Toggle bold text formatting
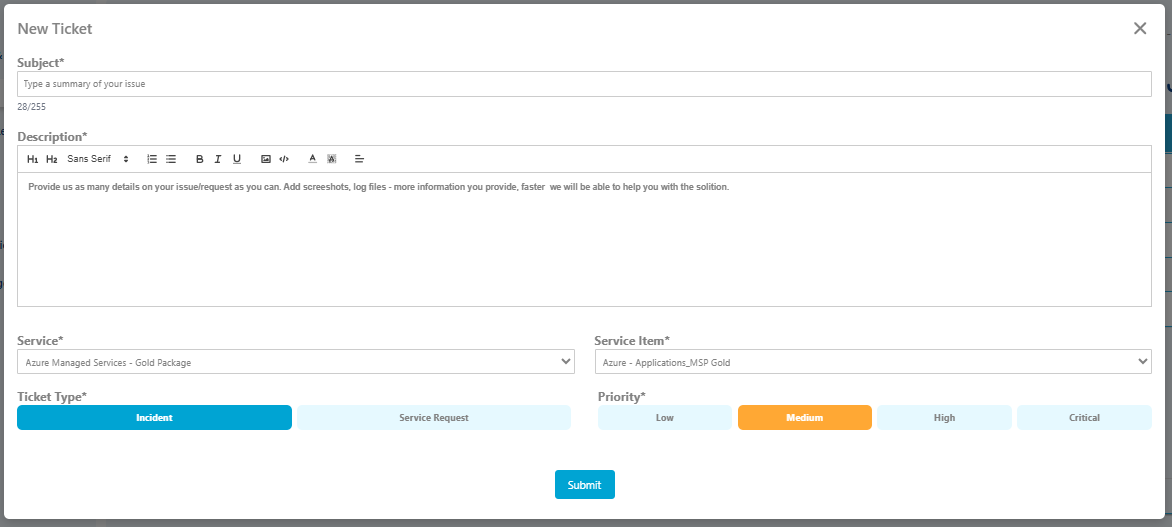The image size is (1172, 527). 199,159
